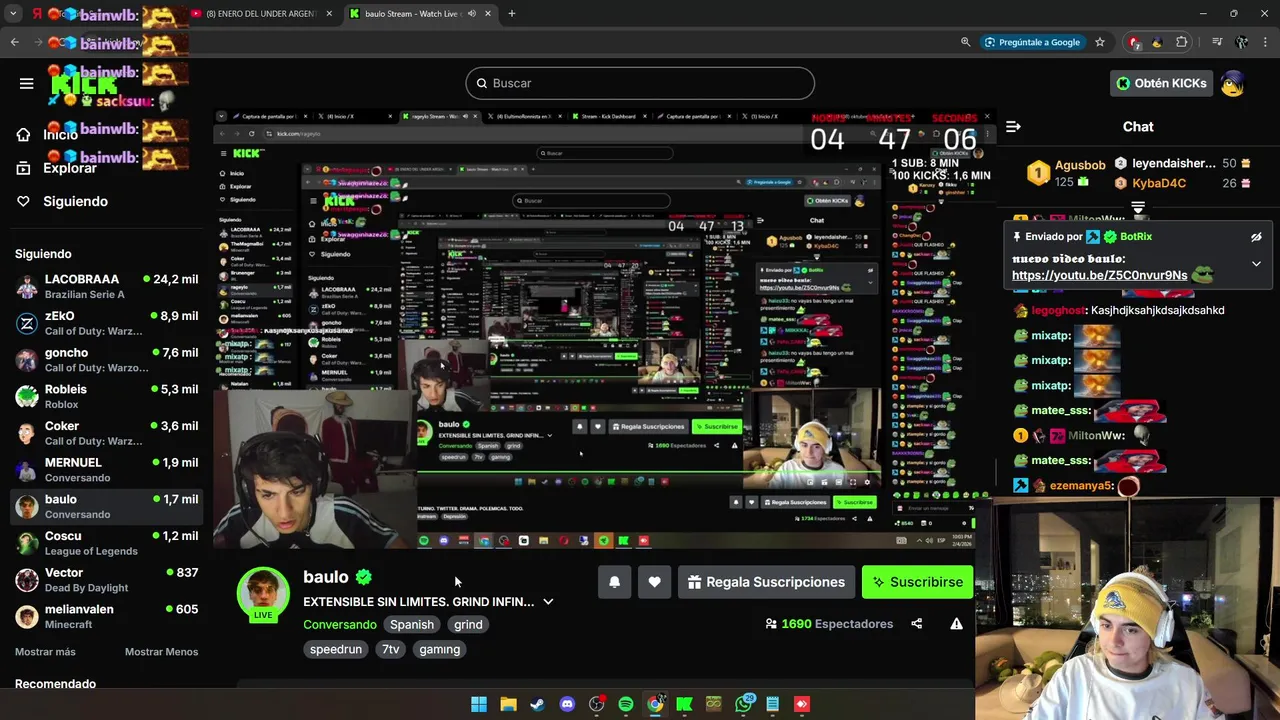Open the tab search dropdown arrow
The image size is (1280, 720).
[14, 14]
